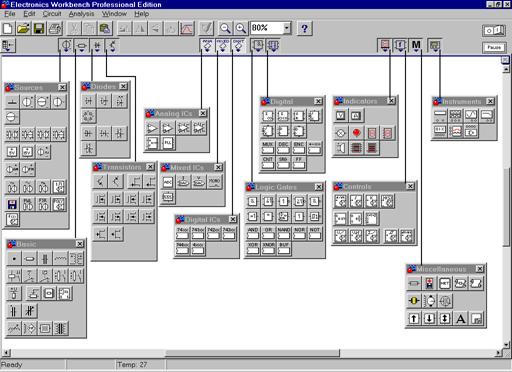Click the Print icon in toolbar
512x372 pixels.
coord(55,28)
